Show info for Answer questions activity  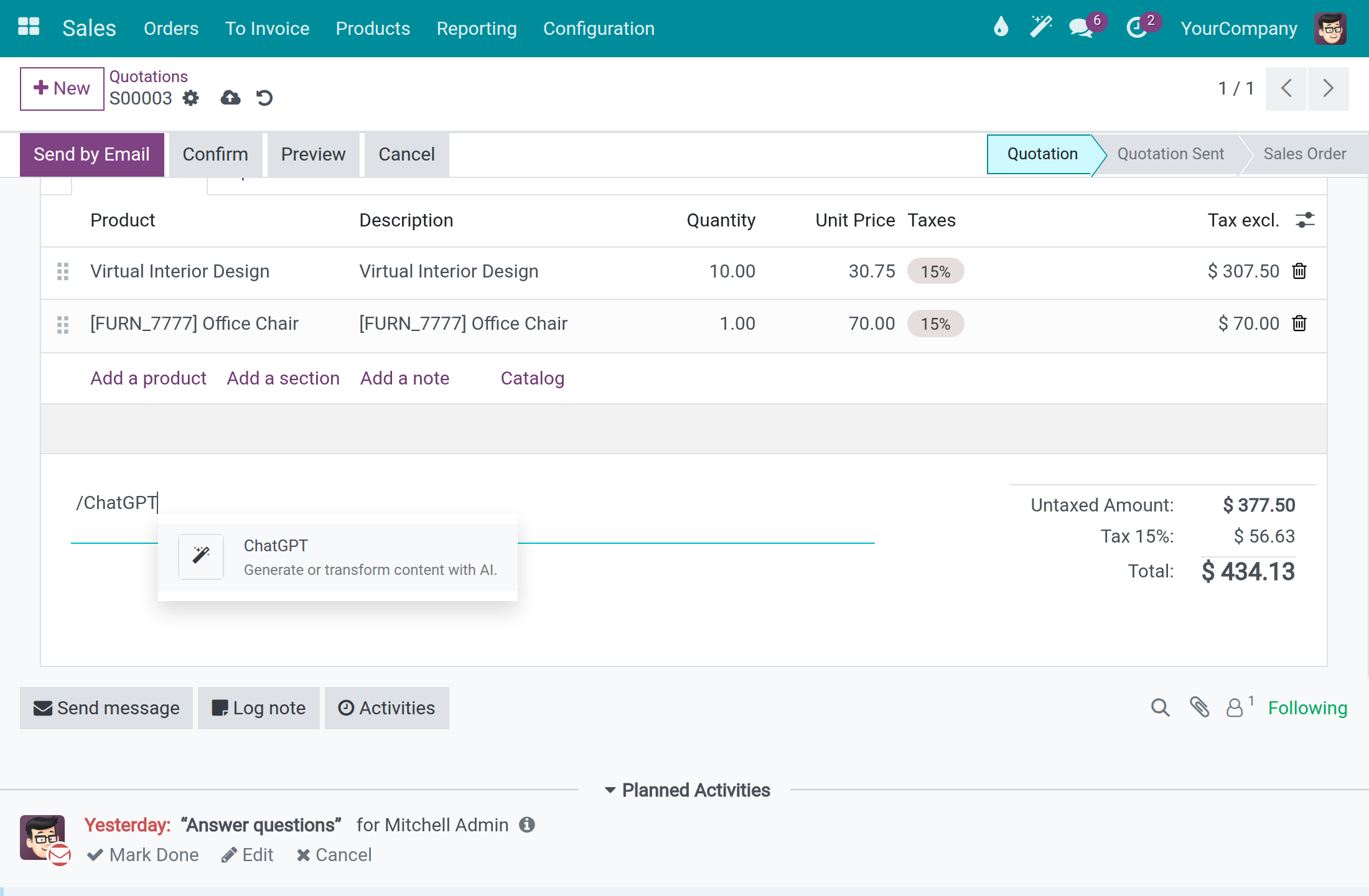click(527, 825)
